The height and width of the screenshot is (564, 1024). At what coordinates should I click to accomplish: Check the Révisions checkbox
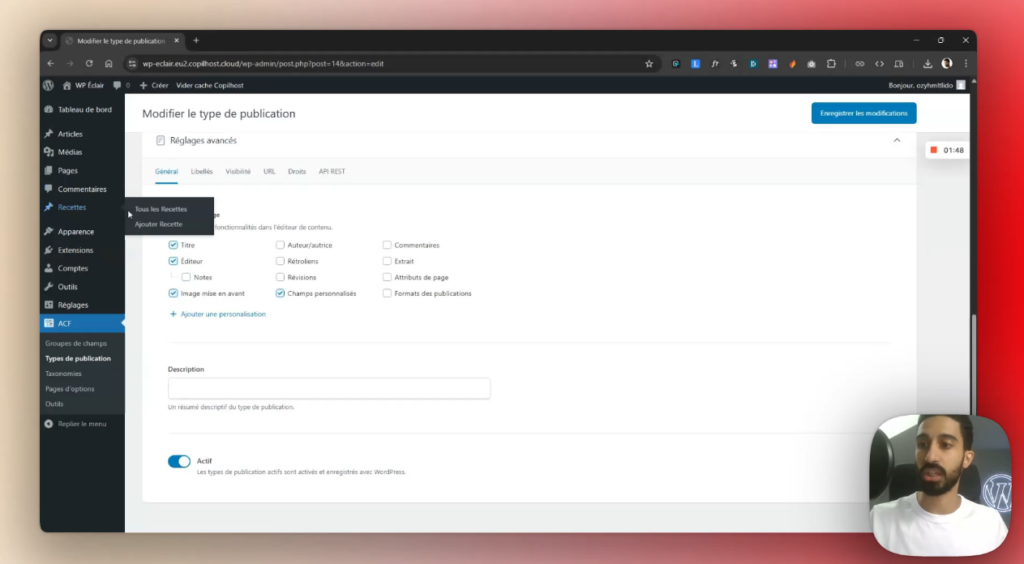point(280,277)
